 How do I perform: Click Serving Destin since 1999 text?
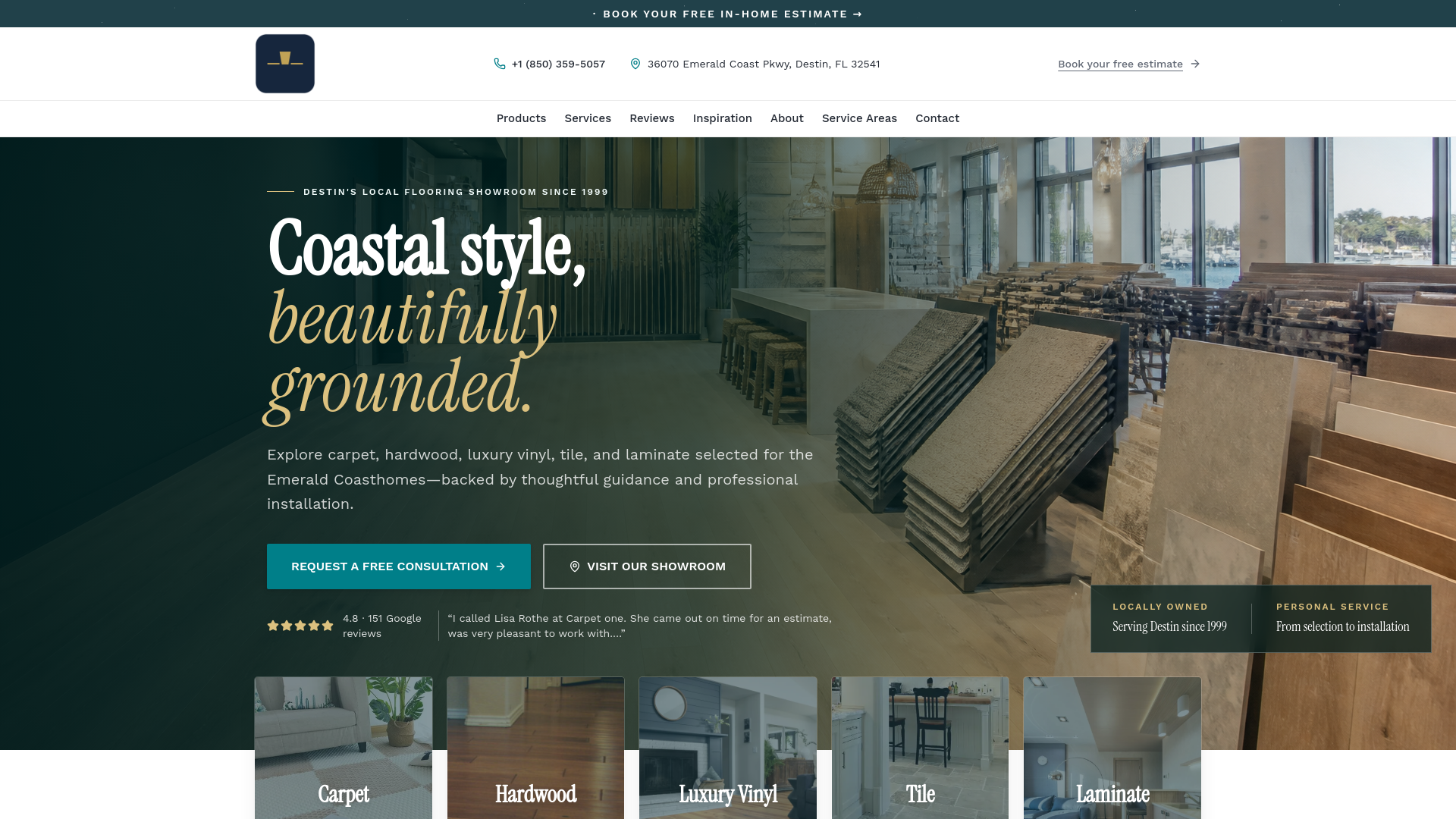(x=1169, y=626)
